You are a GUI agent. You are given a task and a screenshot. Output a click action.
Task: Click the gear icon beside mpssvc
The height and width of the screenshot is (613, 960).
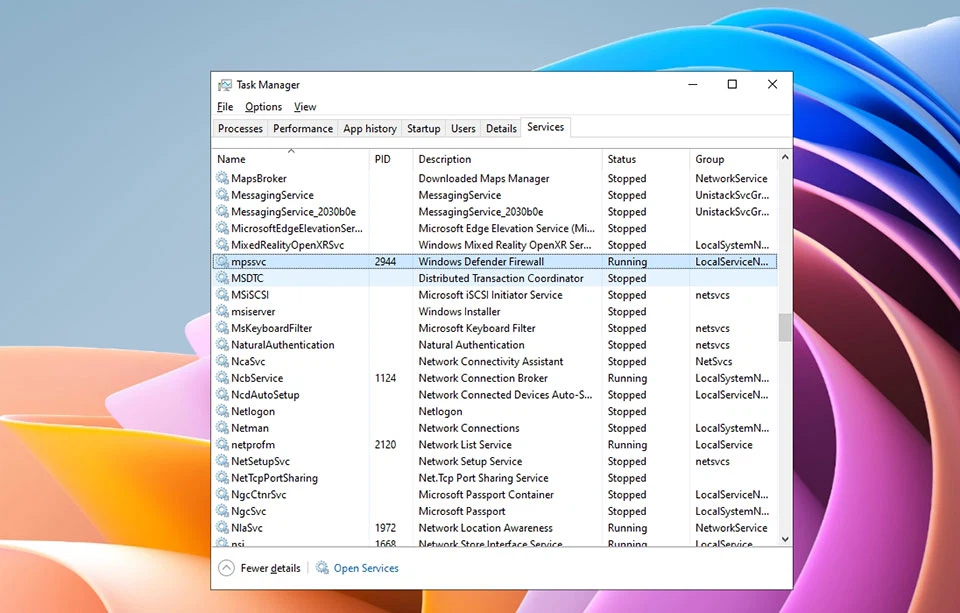(x=222, y=261)
